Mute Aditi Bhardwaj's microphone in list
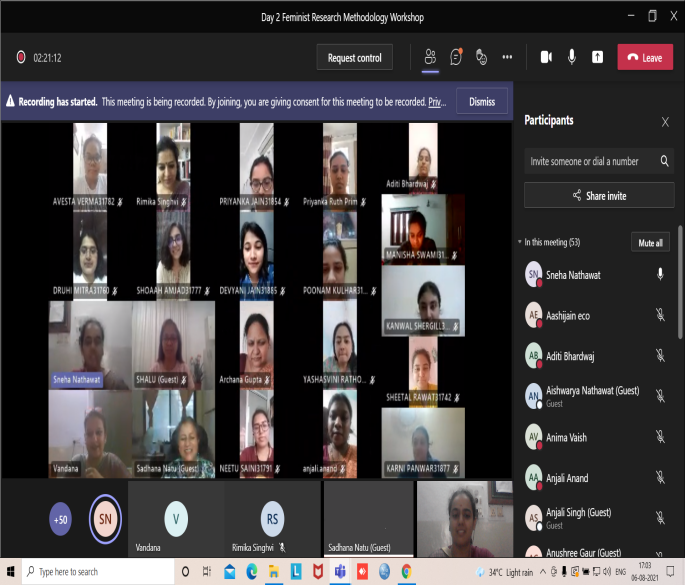The width and height of the screenshot is (685, 585). click(x=660, y=354)
